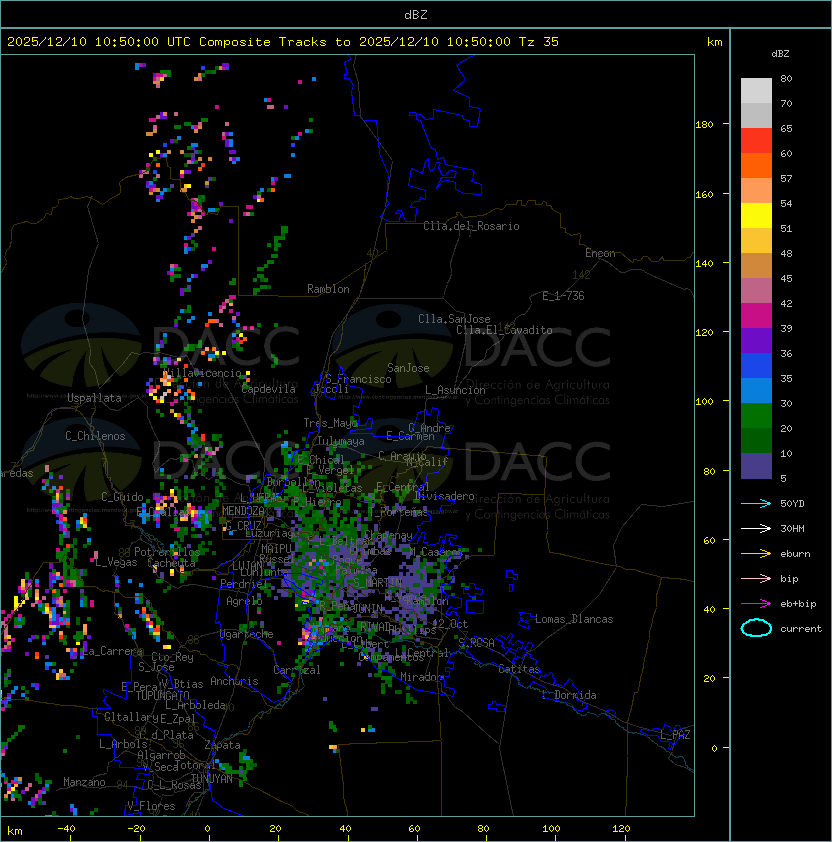
Task: Click the 'Villavicencio' place label
Action: 202,373
